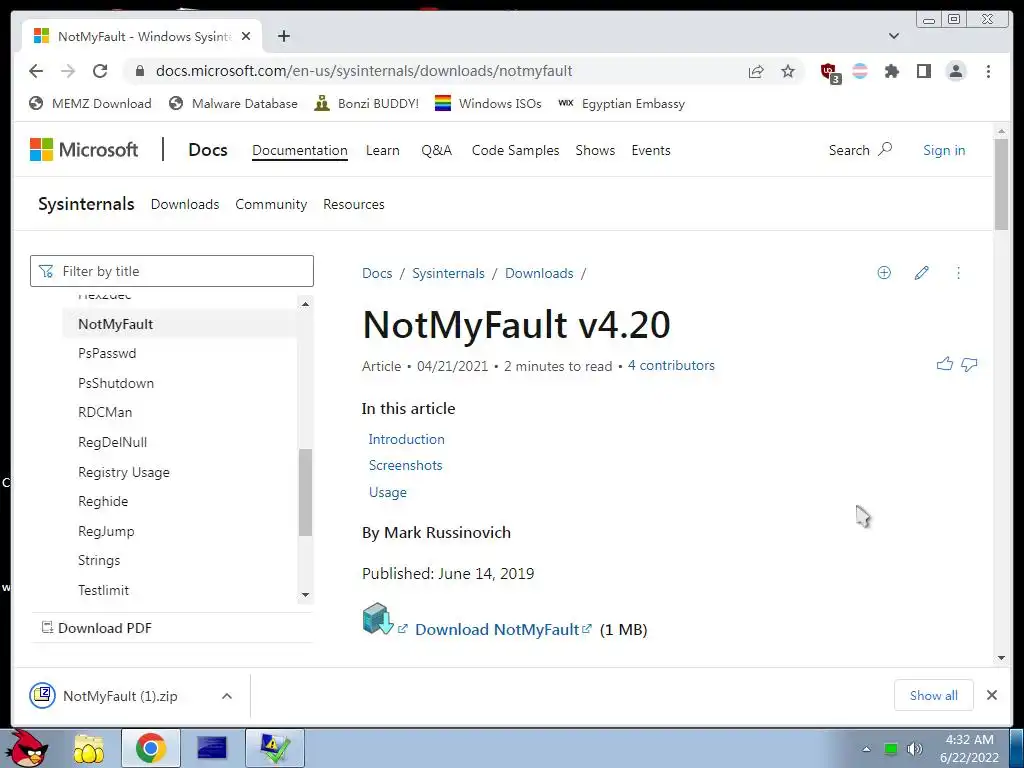This screenshot has height=768, width=1024.
Task: Reload the current page
Action: (100, 71)
